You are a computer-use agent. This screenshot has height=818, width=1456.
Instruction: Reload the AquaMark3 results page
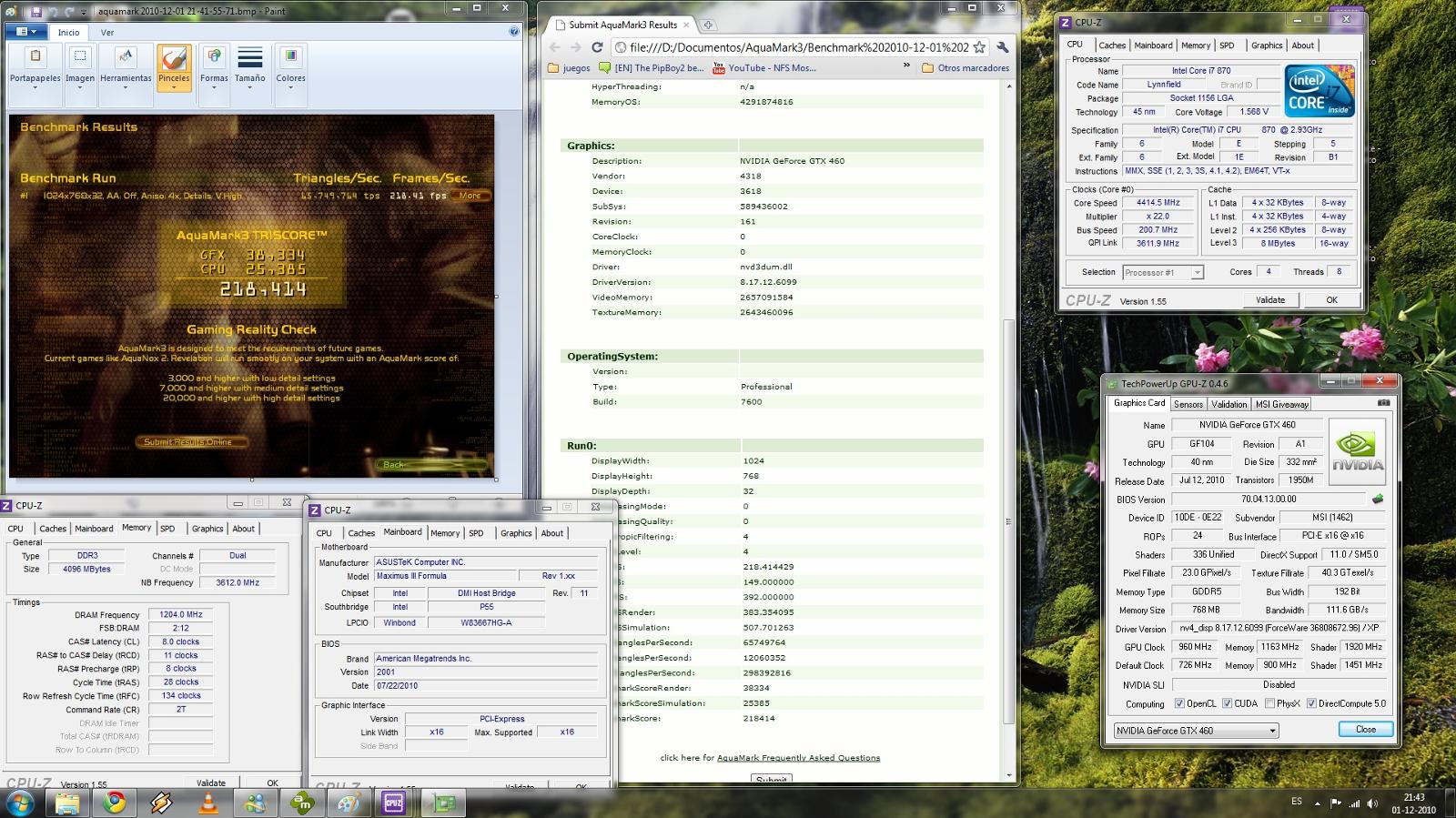click(597, 47)
